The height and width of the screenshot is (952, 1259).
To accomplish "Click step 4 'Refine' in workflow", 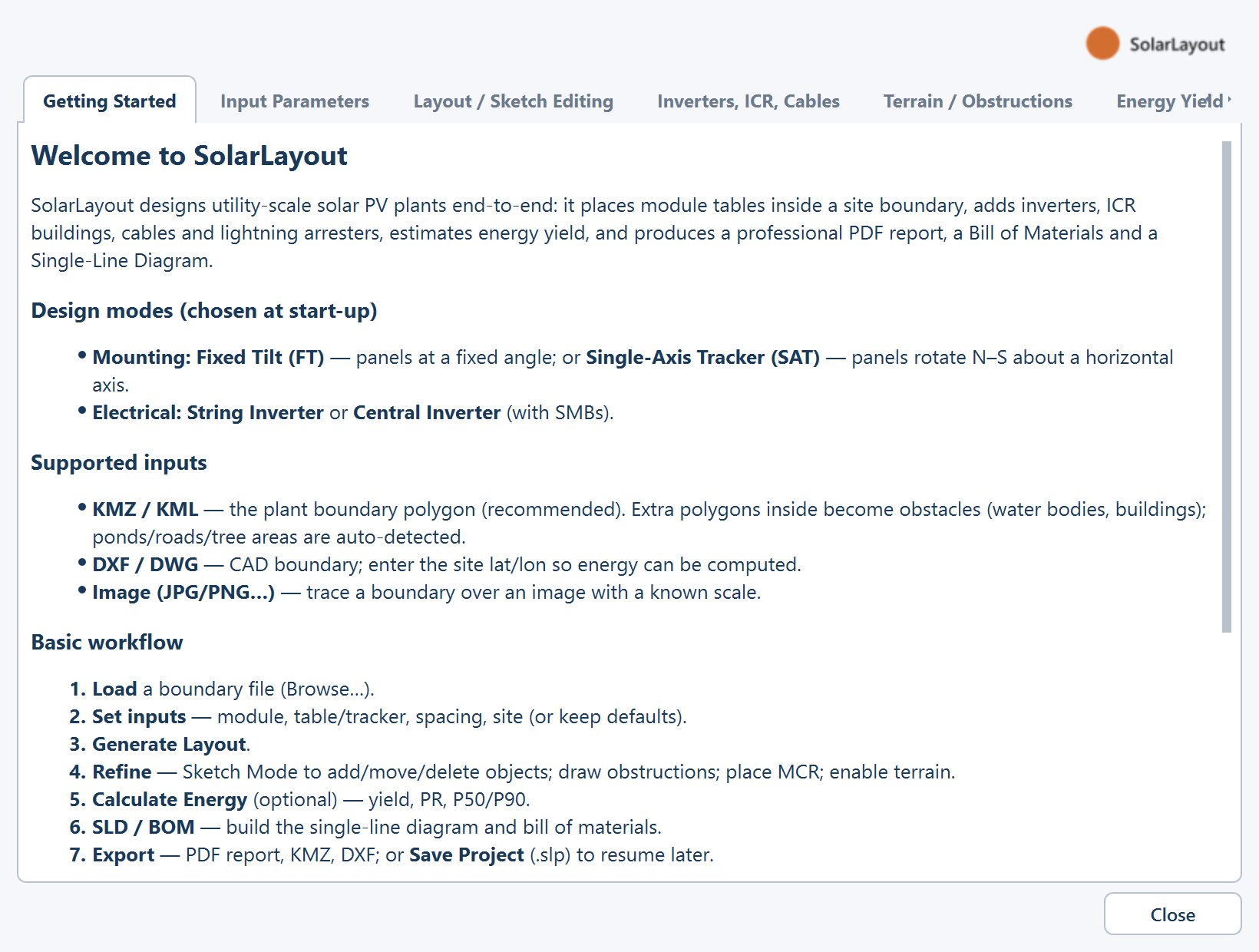I will pos(121,772).
